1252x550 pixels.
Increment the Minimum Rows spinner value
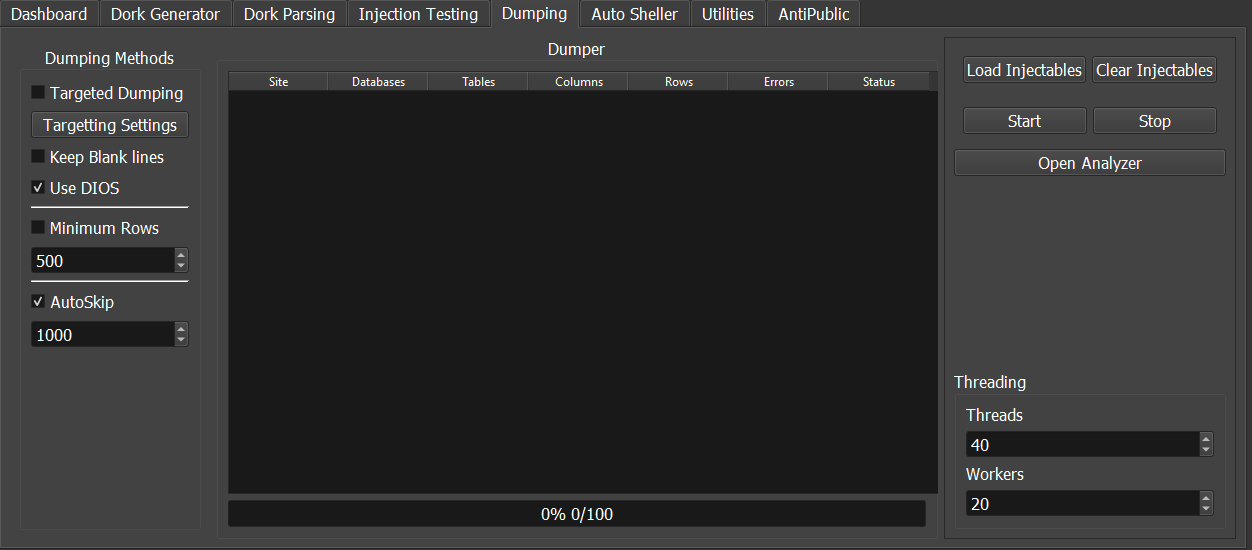point(181,255)
